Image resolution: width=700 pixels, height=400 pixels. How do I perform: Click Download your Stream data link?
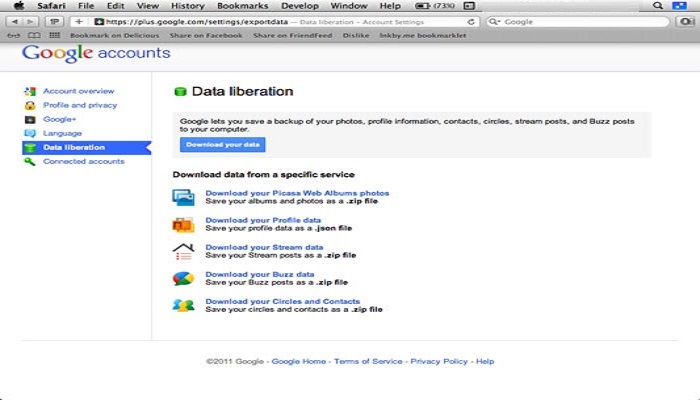pyautogui.click(x=264, y=247)
